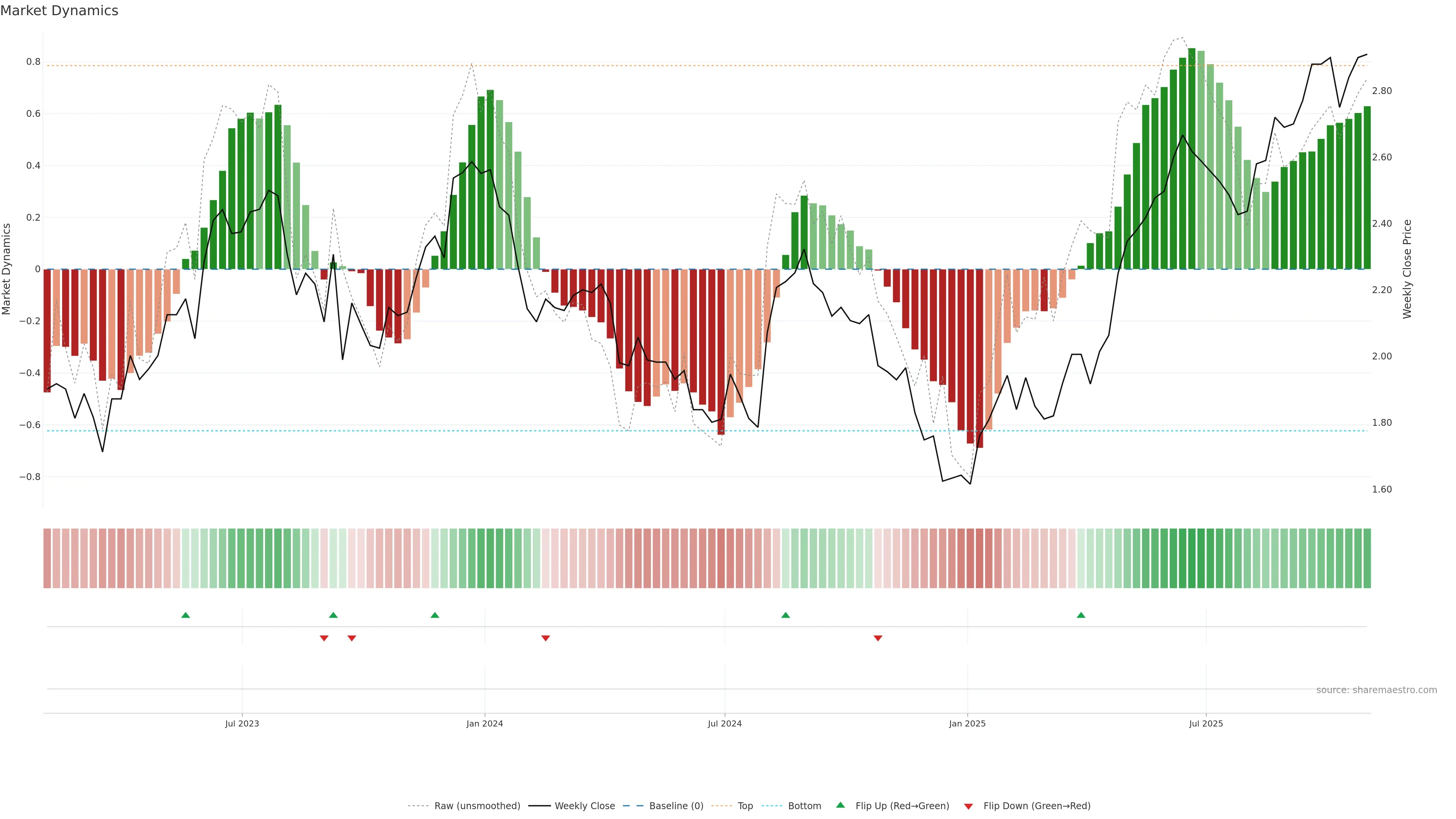Click the Flip Up green triangle legend icon
Image resolution: width=1456 pixels, height=819 pixels.
[x=841, y=805]
